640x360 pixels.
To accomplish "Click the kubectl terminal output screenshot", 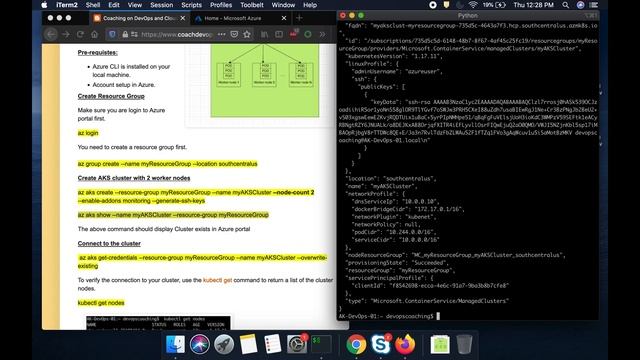I will click(x=158, y=322).
